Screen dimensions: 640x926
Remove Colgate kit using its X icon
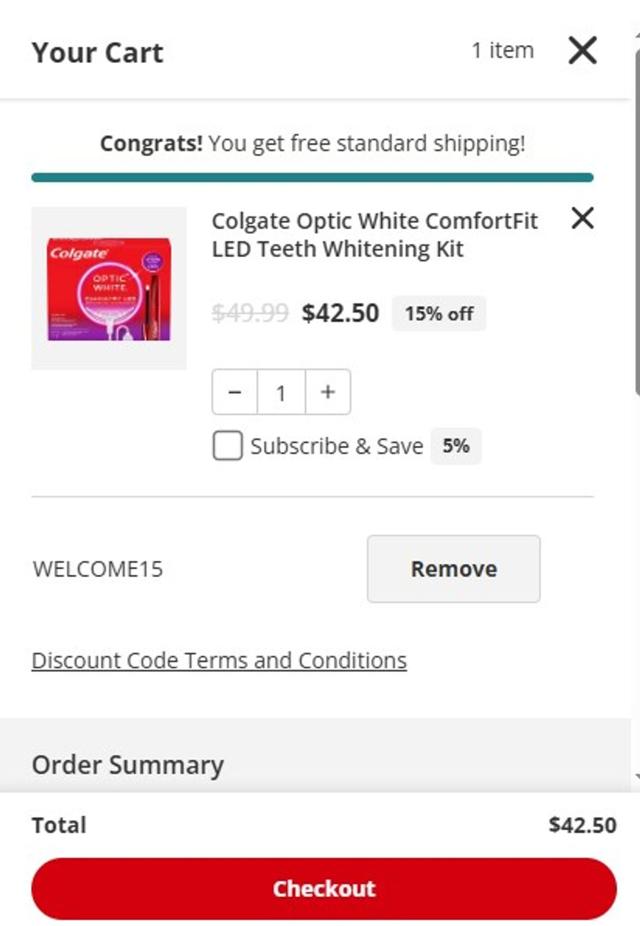click(582, 218)
